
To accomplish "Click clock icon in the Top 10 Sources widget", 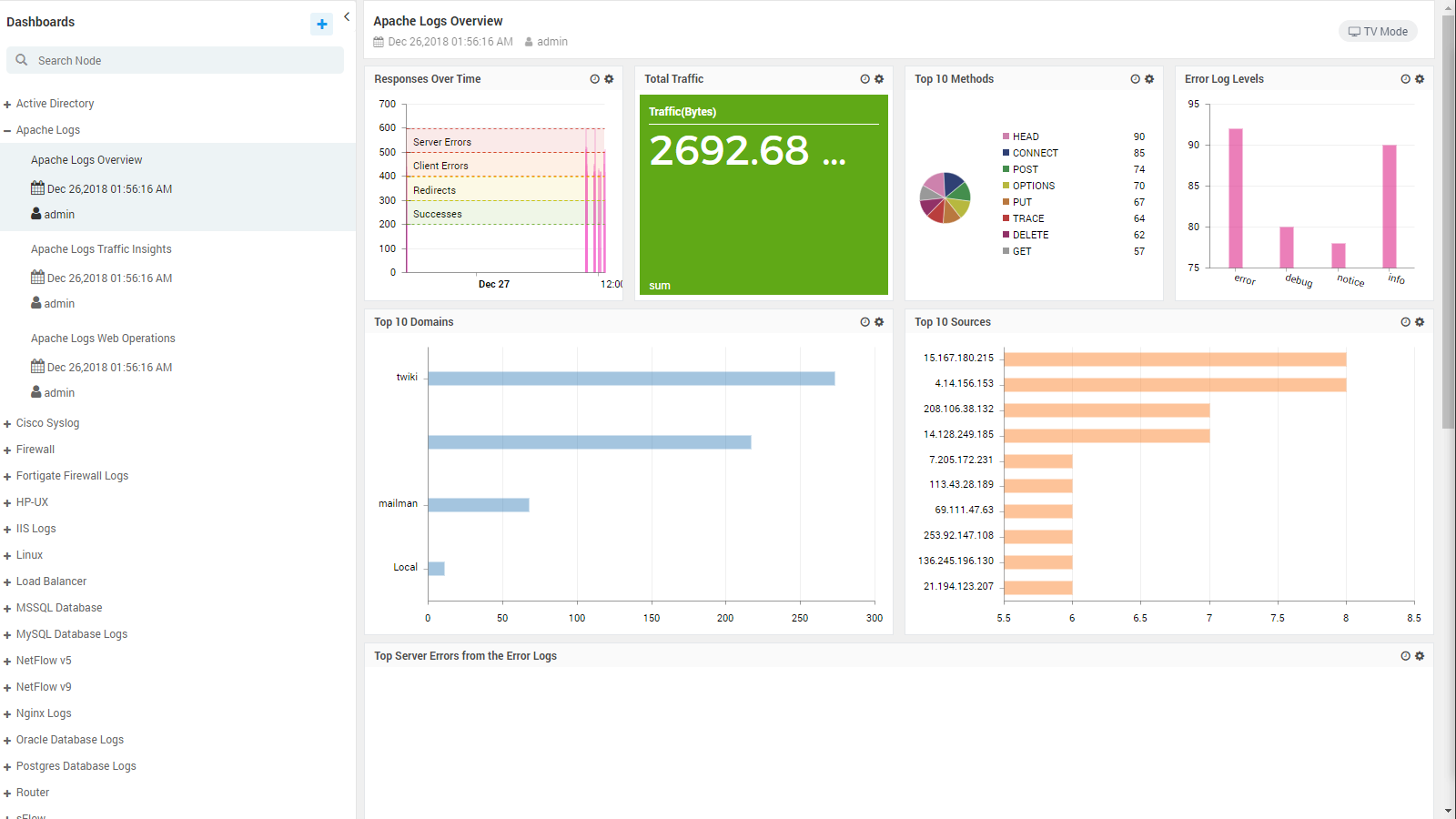I will click(x=1405, y=322).
